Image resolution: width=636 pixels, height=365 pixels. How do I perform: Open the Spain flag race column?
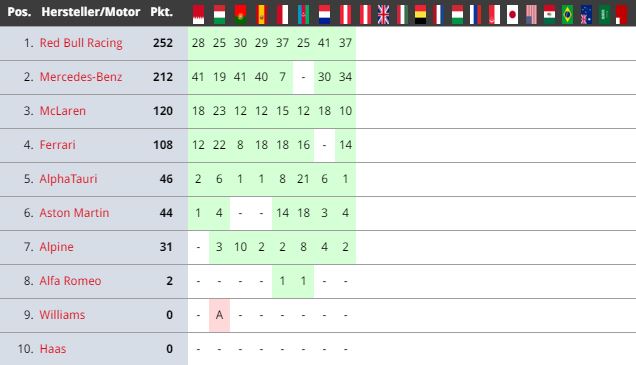(x=262, y=15)
